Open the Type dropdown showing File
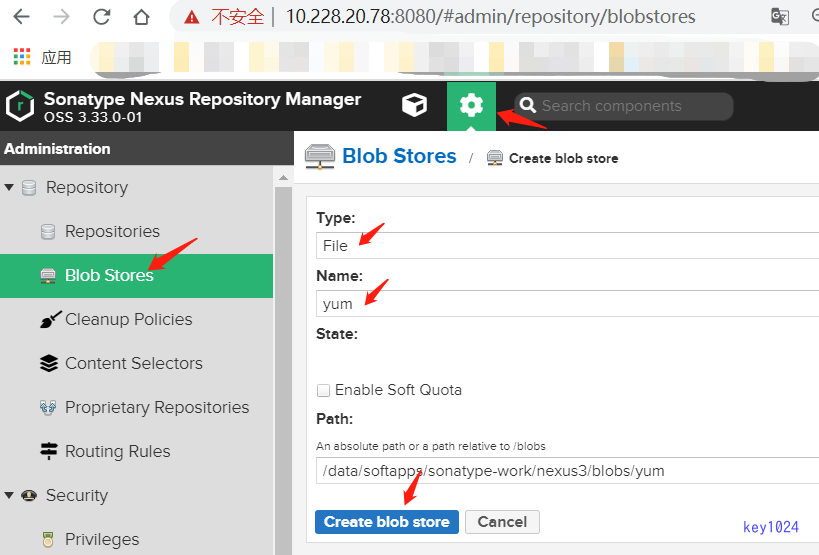Image resolution: width=819 pixels, height=555 pixels. [567, 245]
